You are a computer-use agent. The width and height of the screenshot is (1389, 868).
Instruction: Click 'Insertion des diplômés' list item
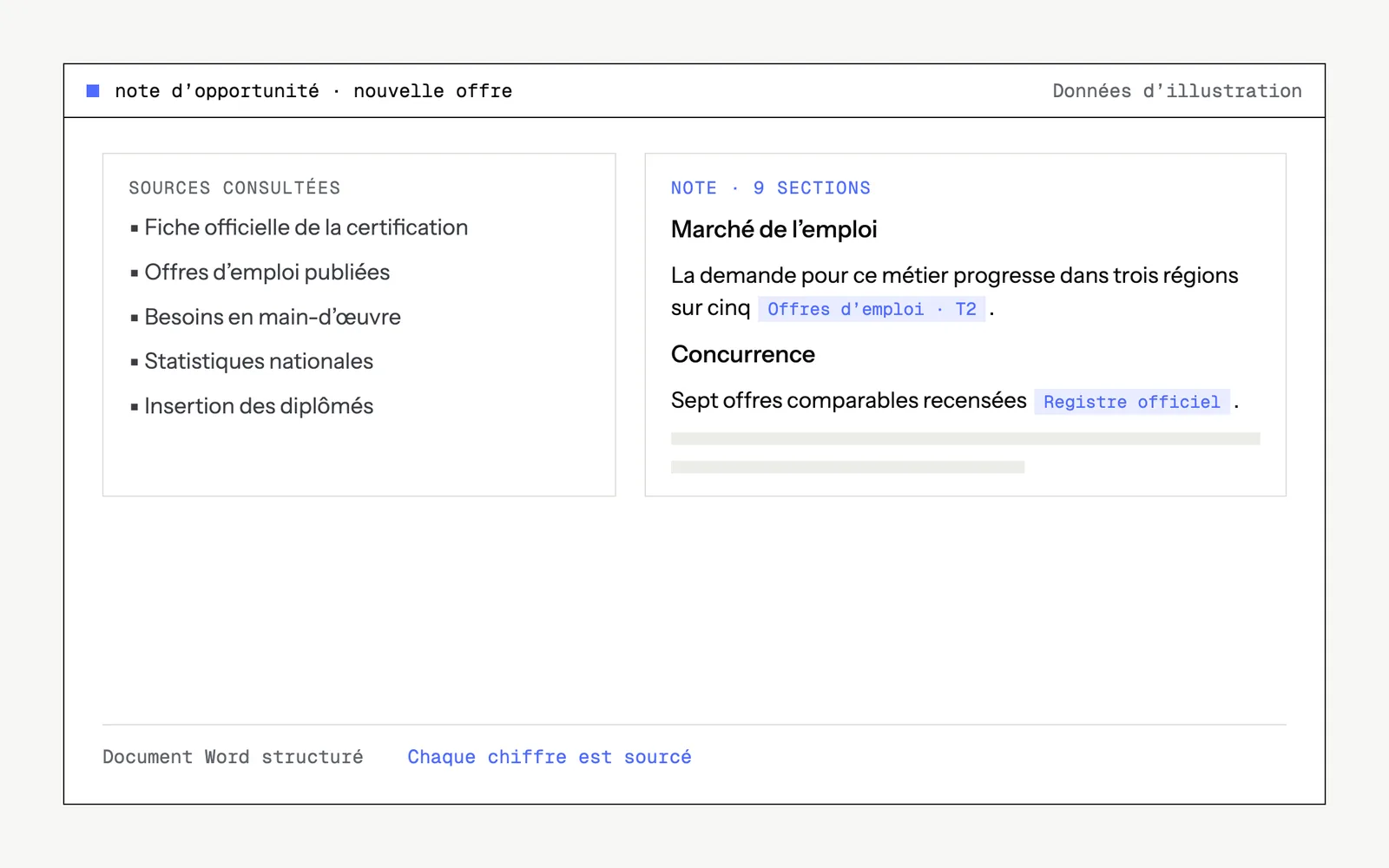click(251, 406)
